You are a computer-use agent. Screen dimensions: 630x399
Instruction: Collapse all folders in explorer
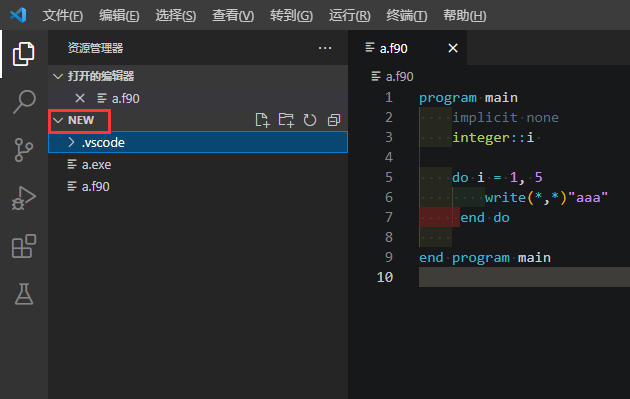click(x=334, y=120)
